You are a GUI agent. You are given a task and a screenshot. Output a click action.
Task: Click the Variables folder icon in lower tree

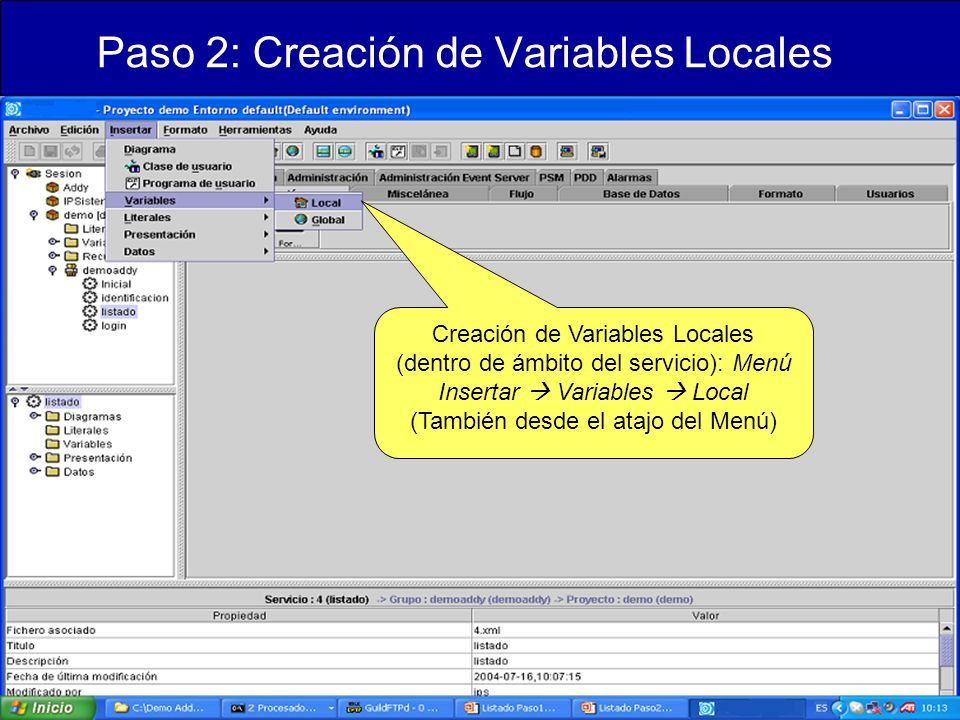53,444
